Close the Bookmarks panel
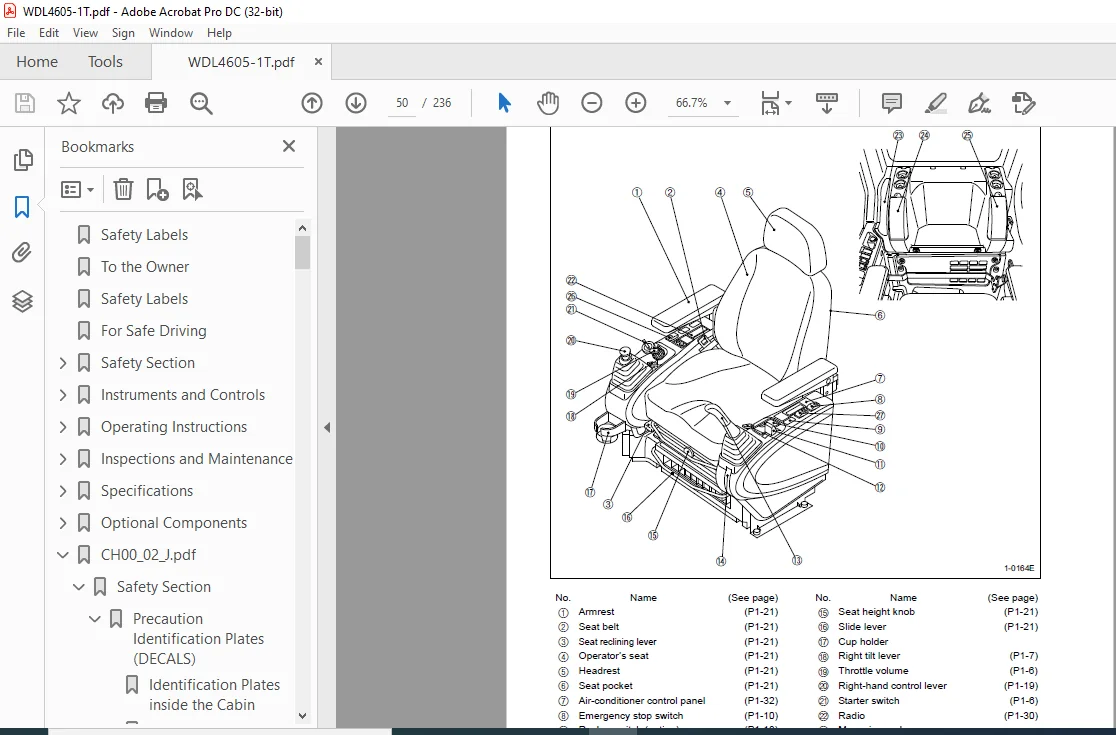Screen dimensions: 1116x735 pyautogui.click(x=288, y=146)
